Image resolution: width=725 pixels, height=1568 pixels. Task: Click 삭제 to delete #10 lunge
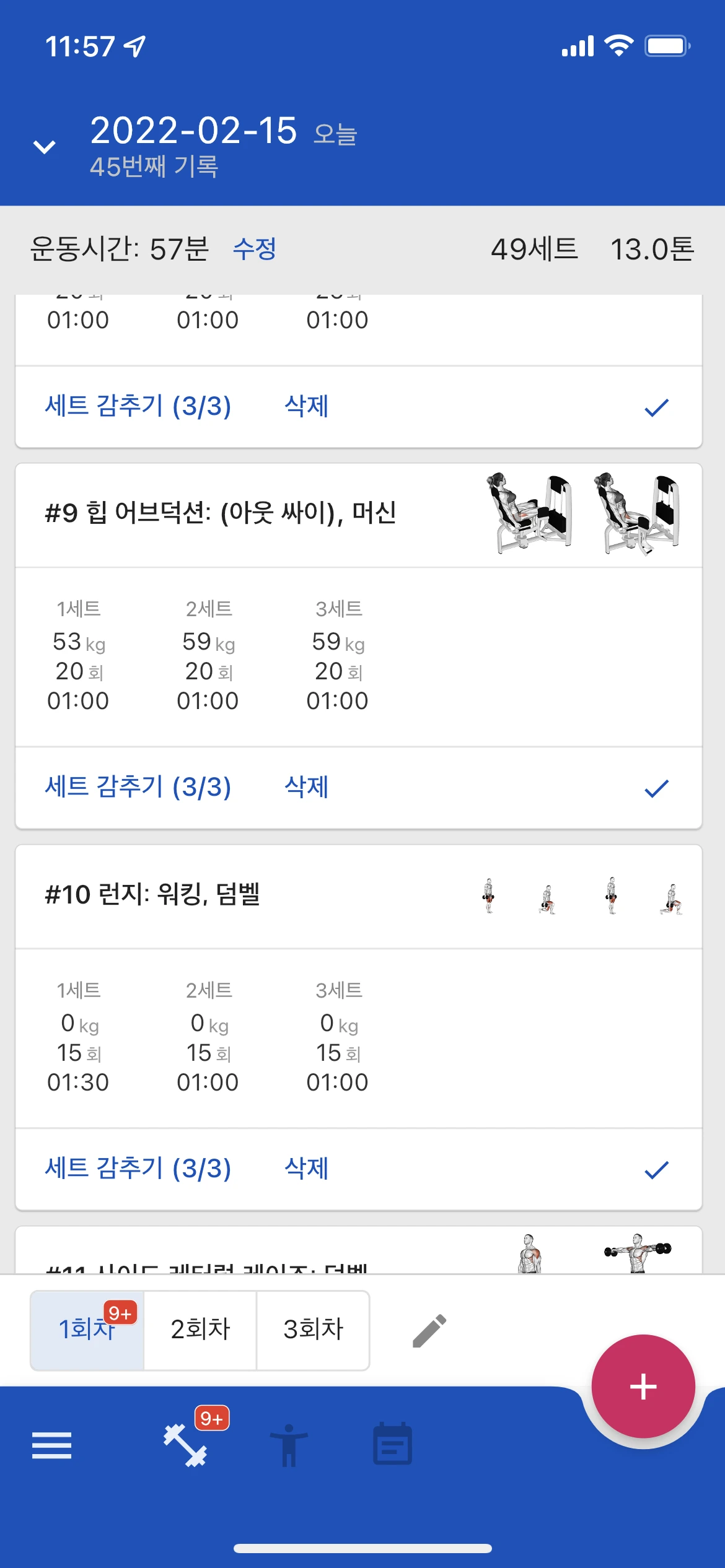coord(306,1169)
